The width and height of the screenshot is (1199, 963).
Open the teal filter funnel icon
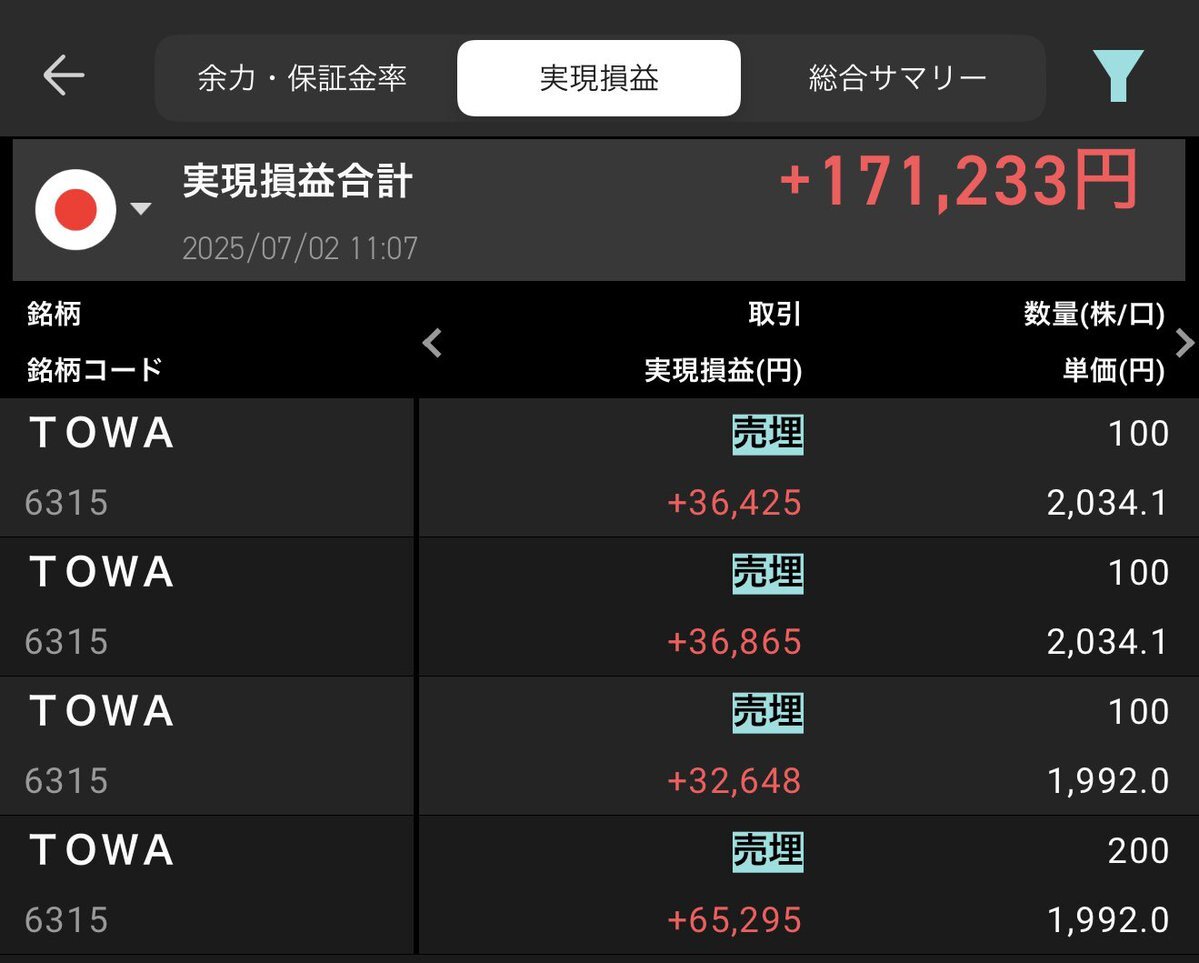pos(1118,76)
